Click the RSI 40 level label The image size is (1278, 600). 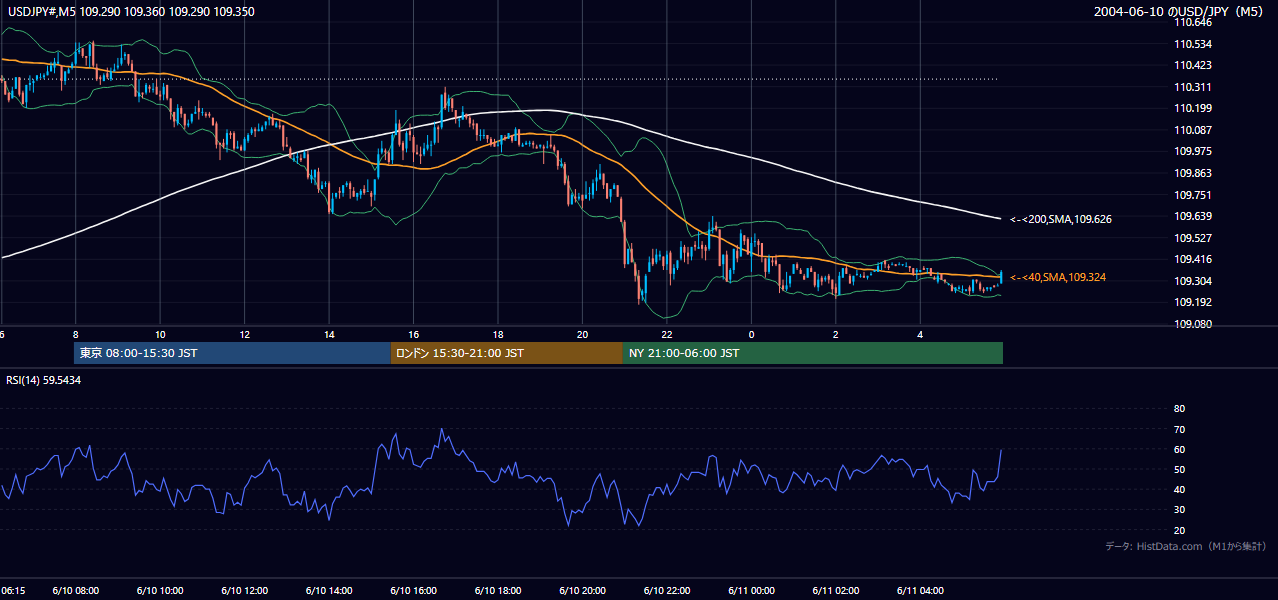[1179, 489]
